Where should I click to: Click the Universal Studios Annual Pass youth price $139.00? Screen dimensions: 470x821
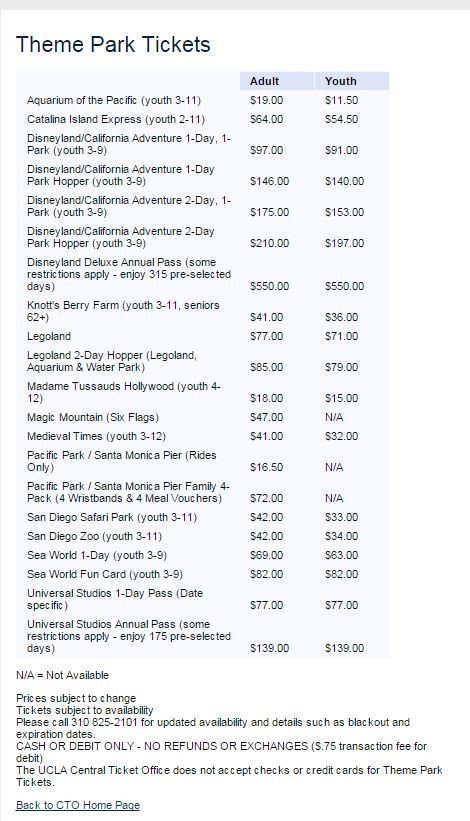[344, 648]
